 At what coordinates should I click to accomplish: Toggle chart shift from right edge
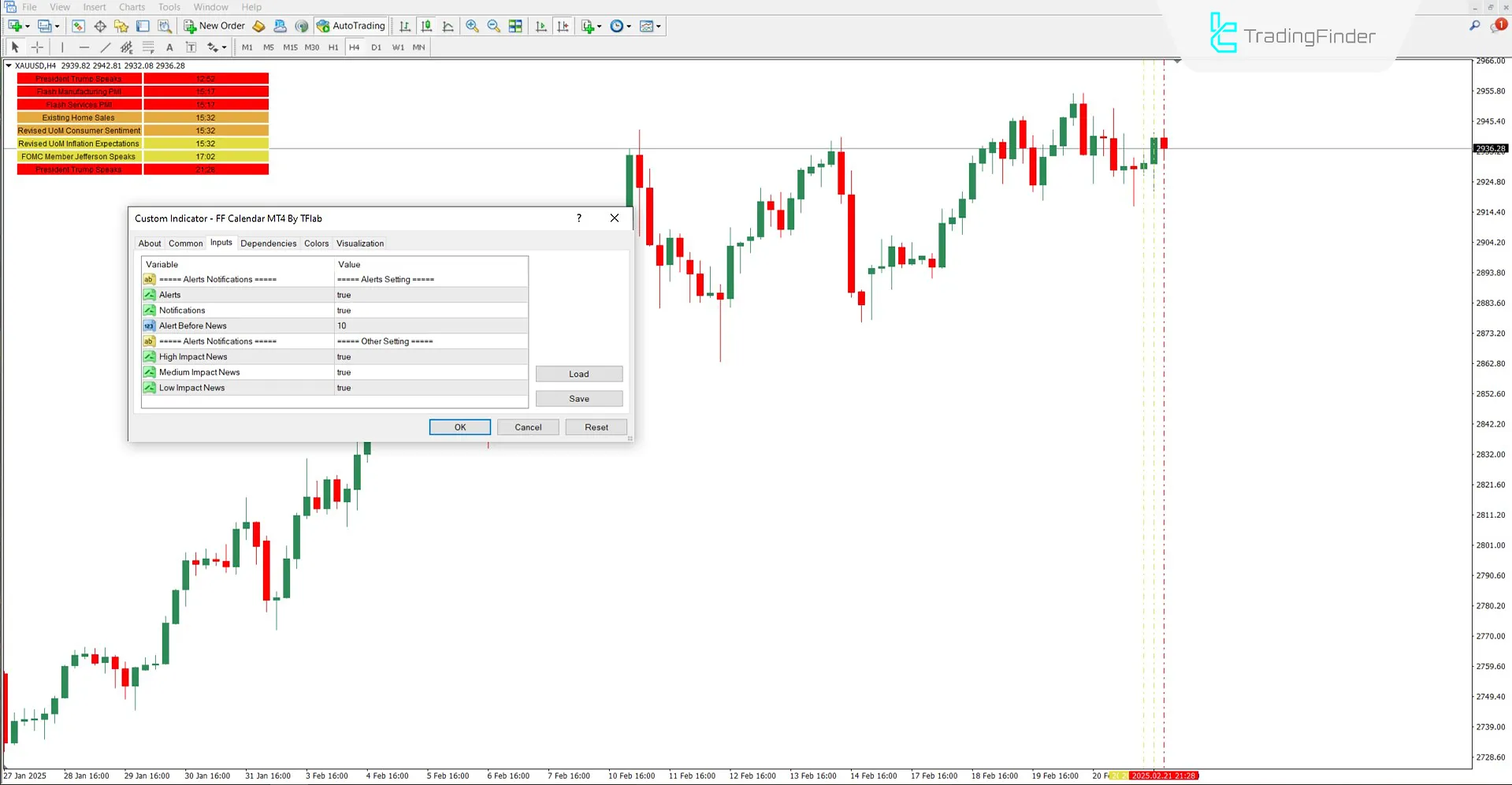[x=563, y=26]
